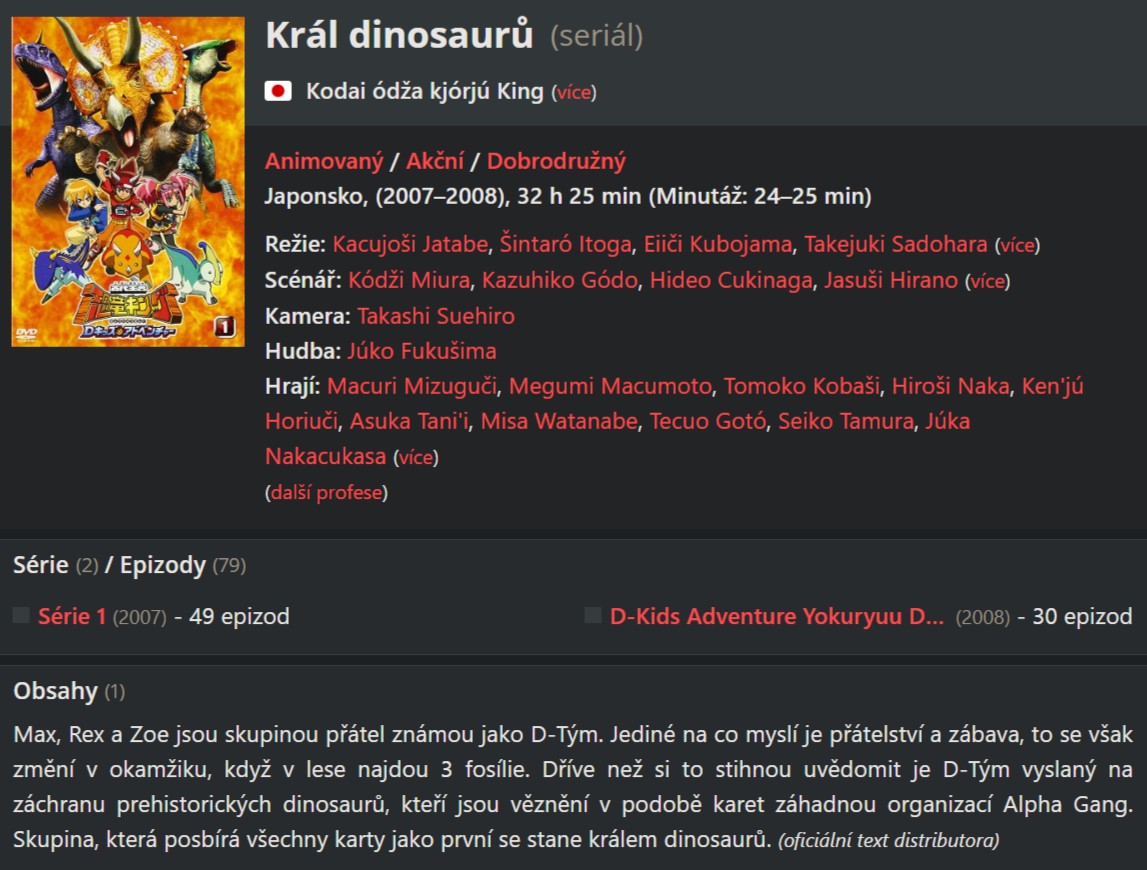This screenshot has height=870, width=1147.
Task: Open the Série 1 season page
Action: 72,616
